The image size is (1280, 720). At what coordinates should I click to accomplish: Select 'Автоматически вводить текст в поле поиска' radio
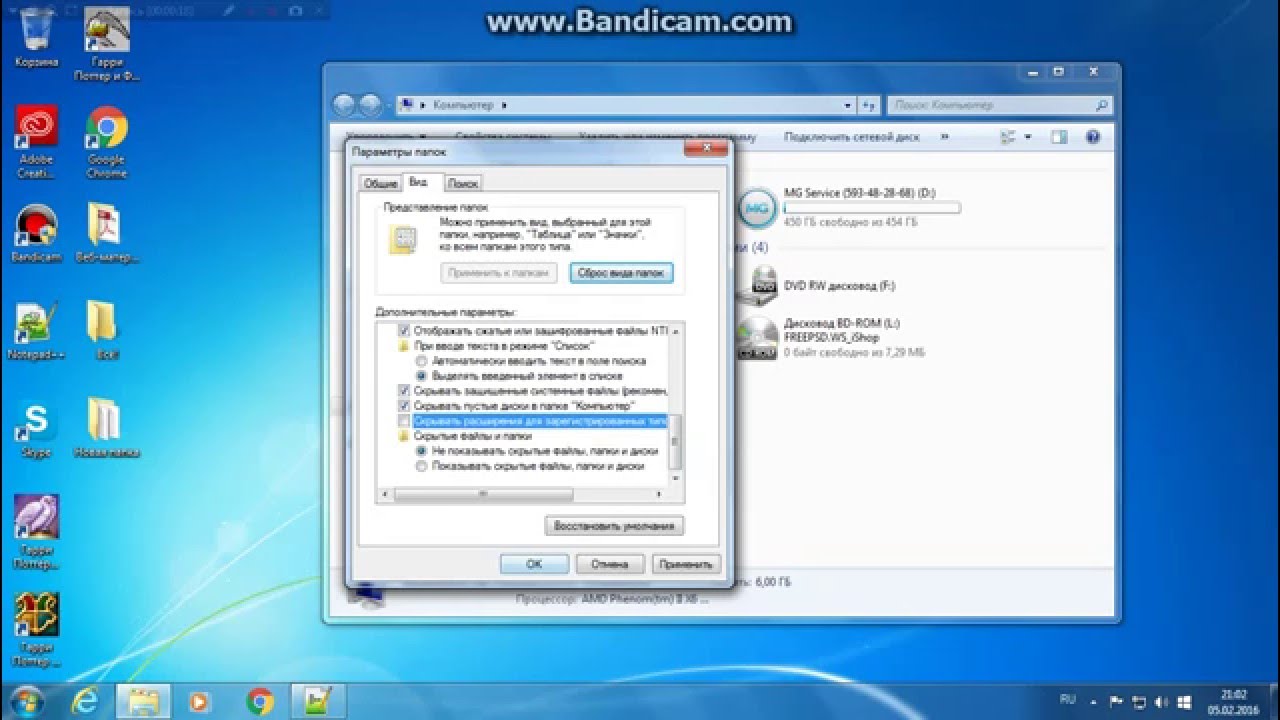click(421, 360)
